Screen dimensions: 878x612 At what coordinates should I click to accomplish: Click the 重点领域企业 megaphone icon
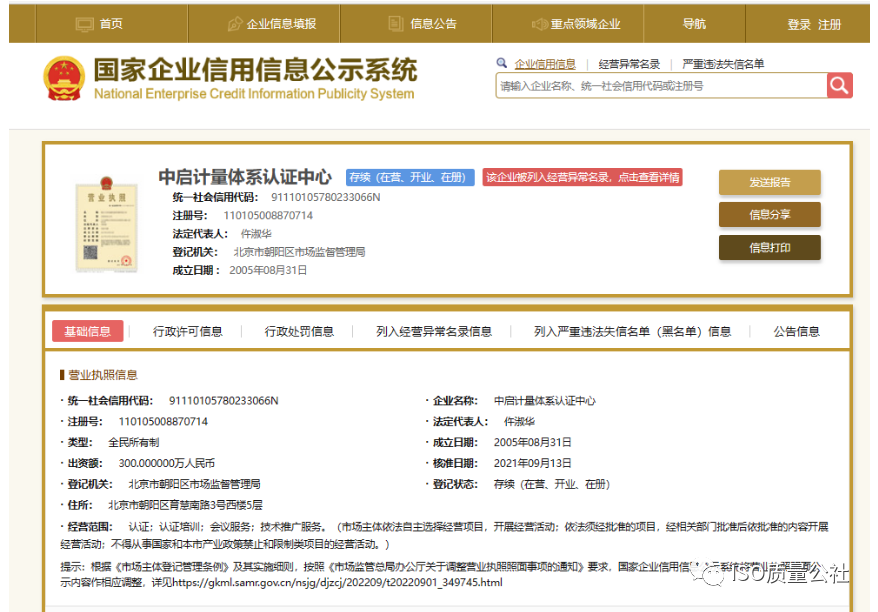tap(538, 22)
